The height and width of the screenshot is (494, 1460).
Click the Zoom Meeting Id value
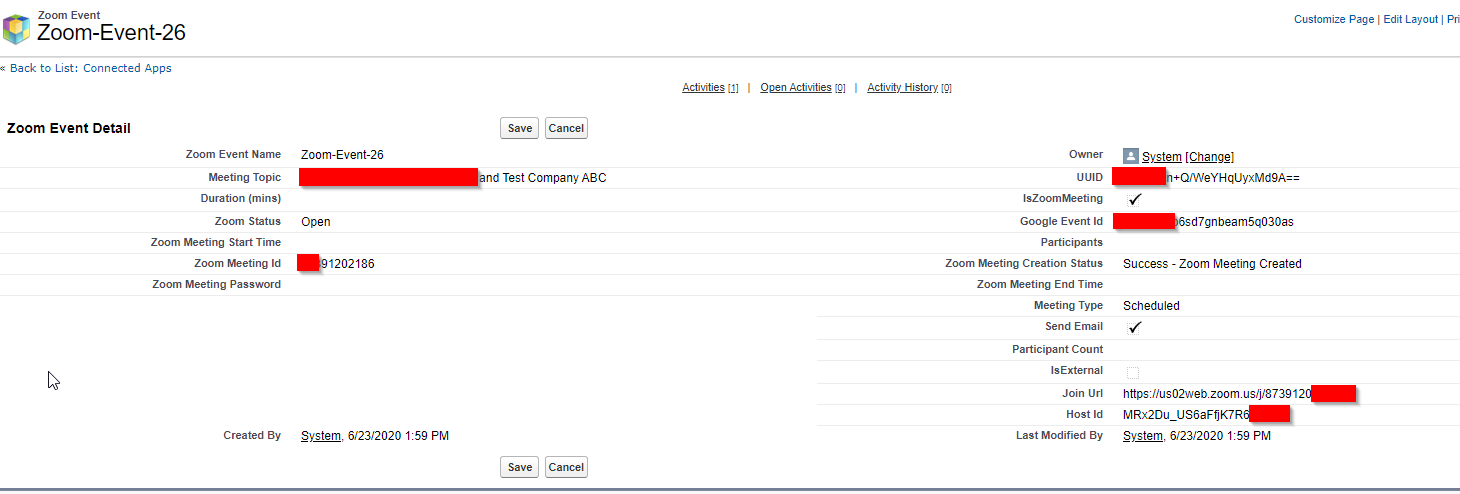click(336, 264)
